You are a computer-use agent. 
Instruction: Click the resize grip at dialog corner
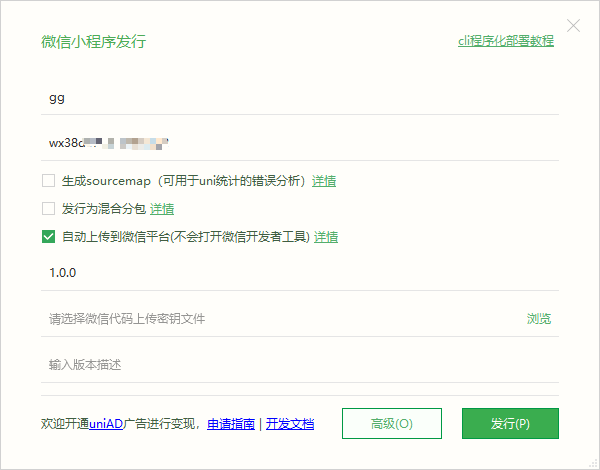[x=593, y=463]
